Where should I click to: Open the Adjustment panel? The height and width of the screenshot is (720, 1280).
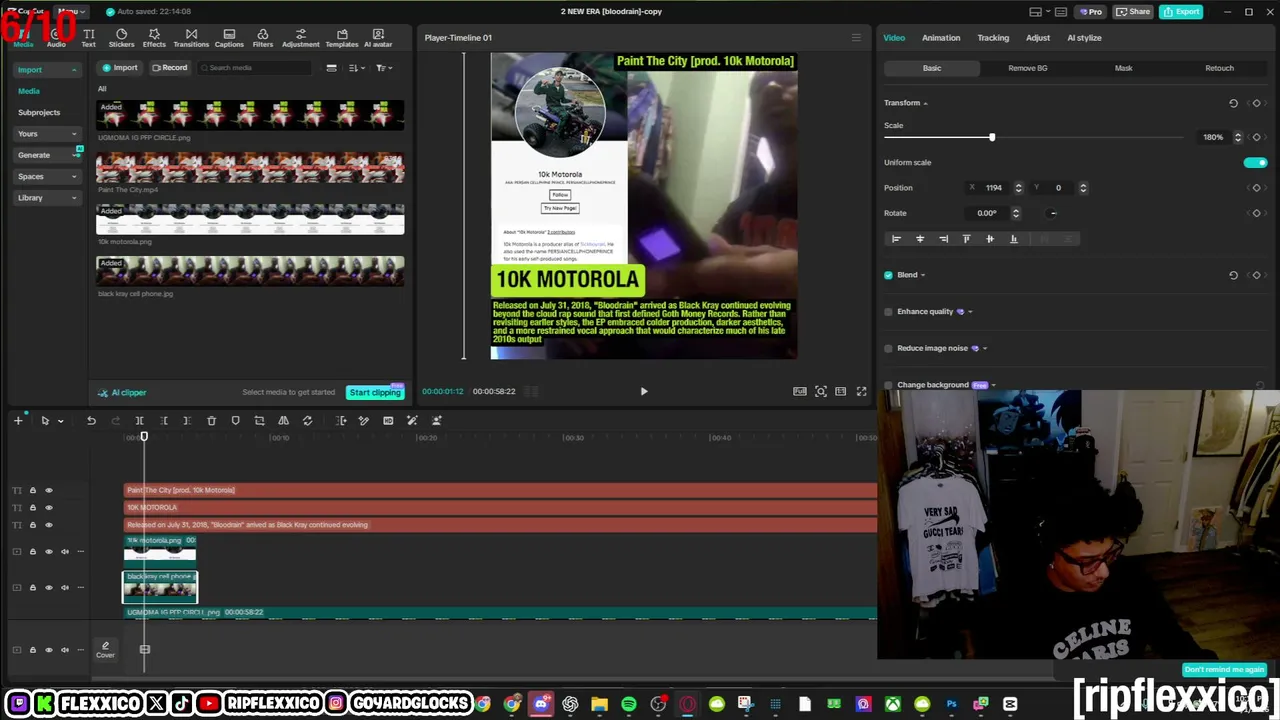pyautogui.click(x=300, y=38)
